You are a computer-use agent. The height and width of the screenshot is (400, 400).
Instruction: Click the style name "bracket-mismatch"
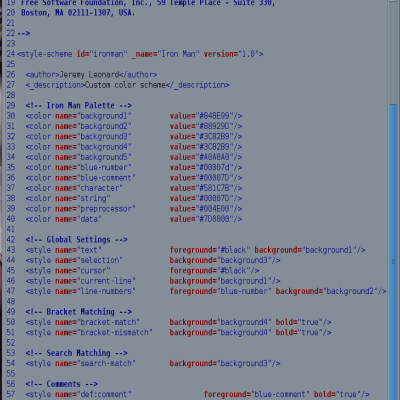(104, 333)
